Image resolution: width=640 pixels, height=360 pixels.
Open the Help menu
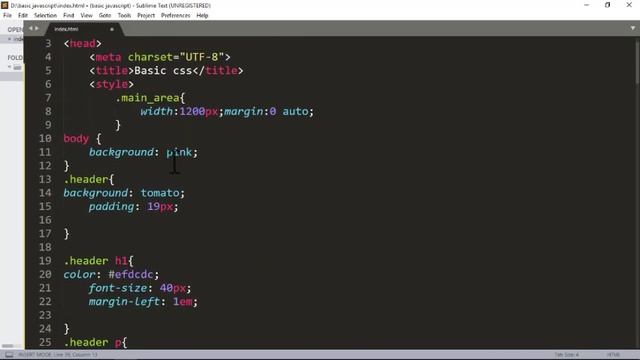202,16
